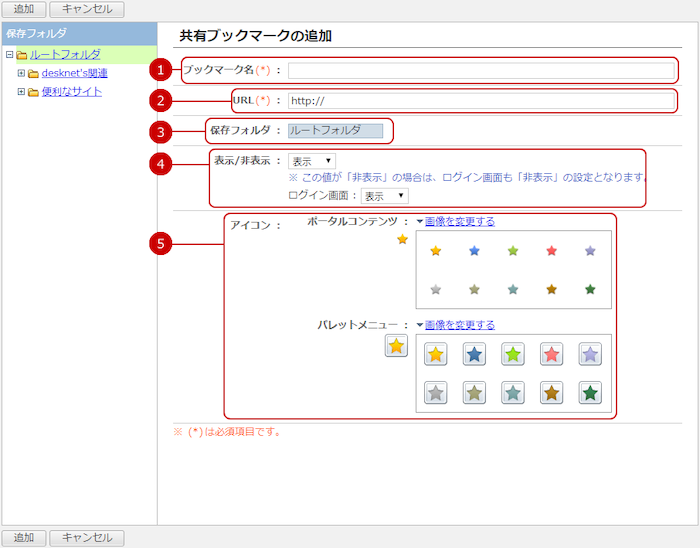
Task: Click 画像を変更する link for portal content
Action: (x=459, y=222)
